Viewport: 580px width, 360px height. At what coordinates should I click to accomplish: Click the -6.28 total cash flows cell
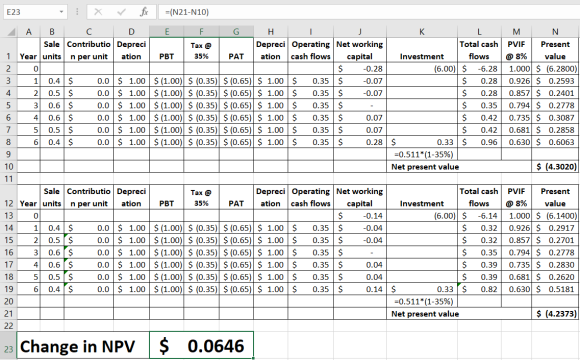[479, 69]
